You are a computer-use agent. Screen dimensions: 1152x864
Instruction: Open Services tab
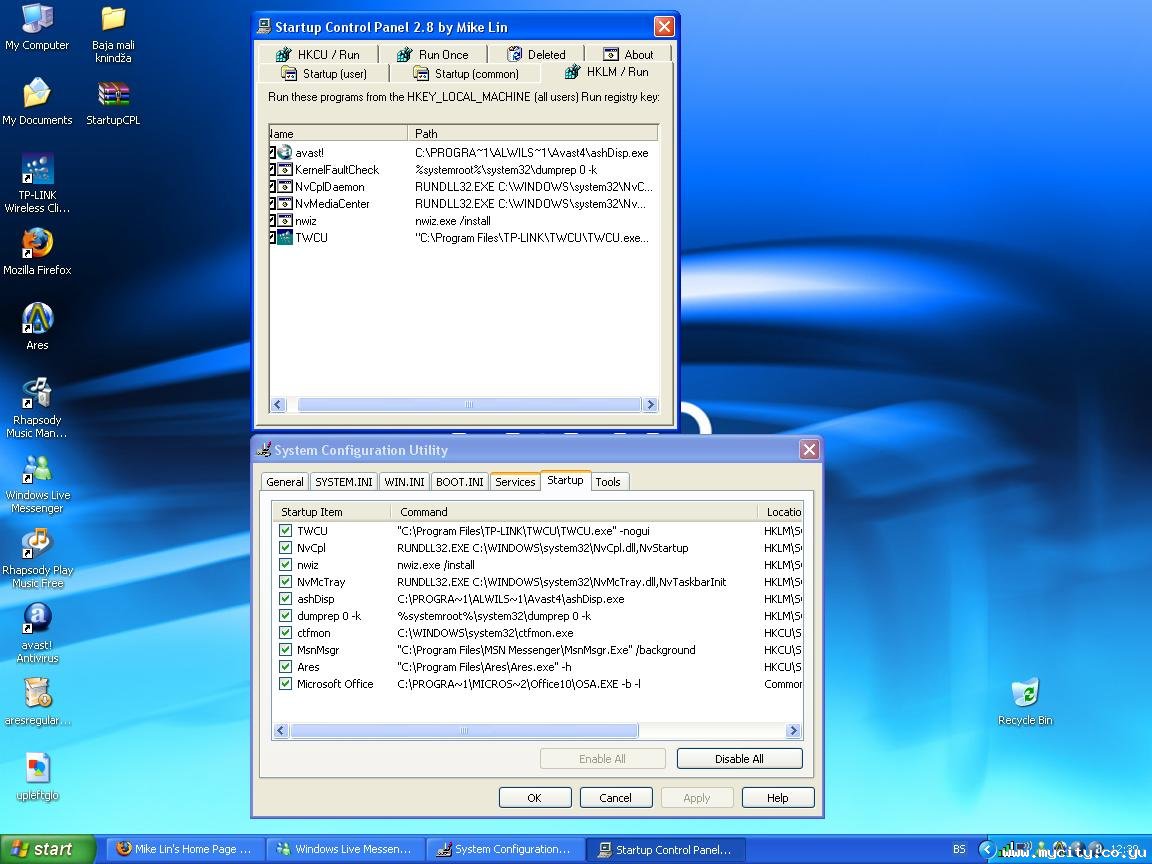(515, 482)
